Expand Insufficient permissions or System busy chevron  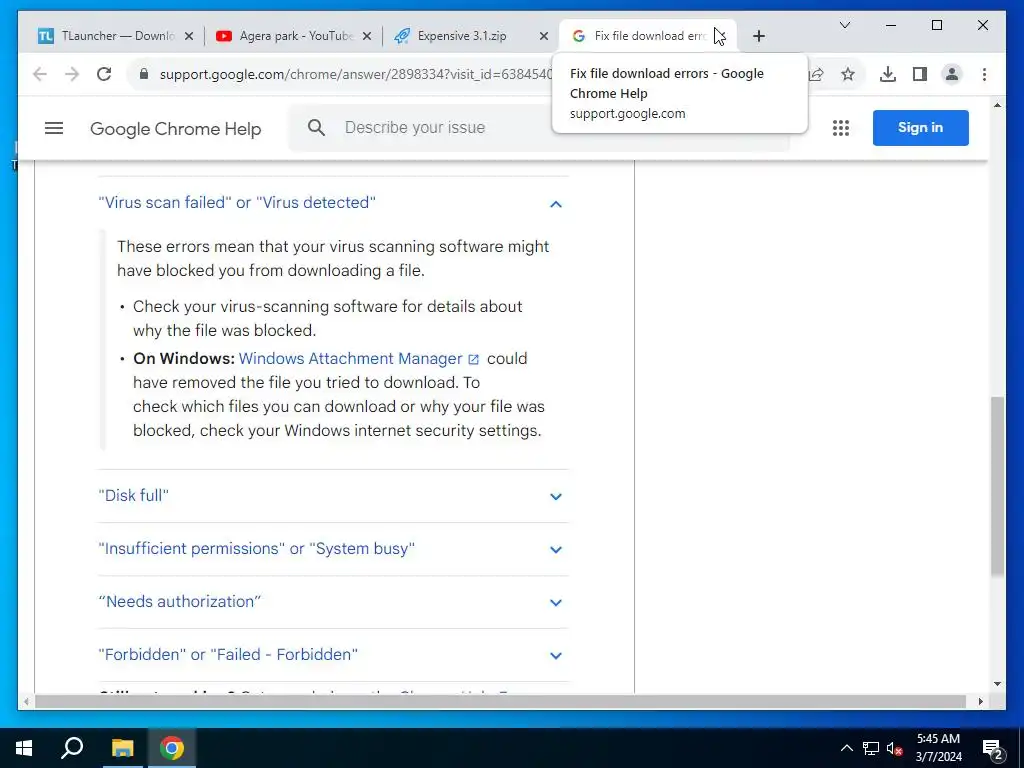(x=556, y=549)
